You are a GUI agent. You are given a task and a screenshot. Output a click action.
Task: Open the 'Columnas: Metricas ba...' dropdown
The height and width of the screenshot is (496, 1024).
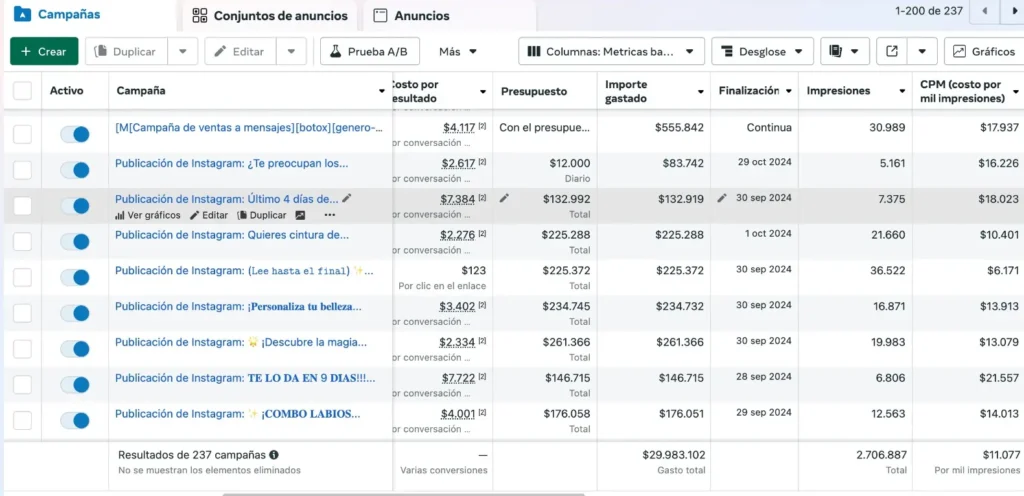point(611,51)
